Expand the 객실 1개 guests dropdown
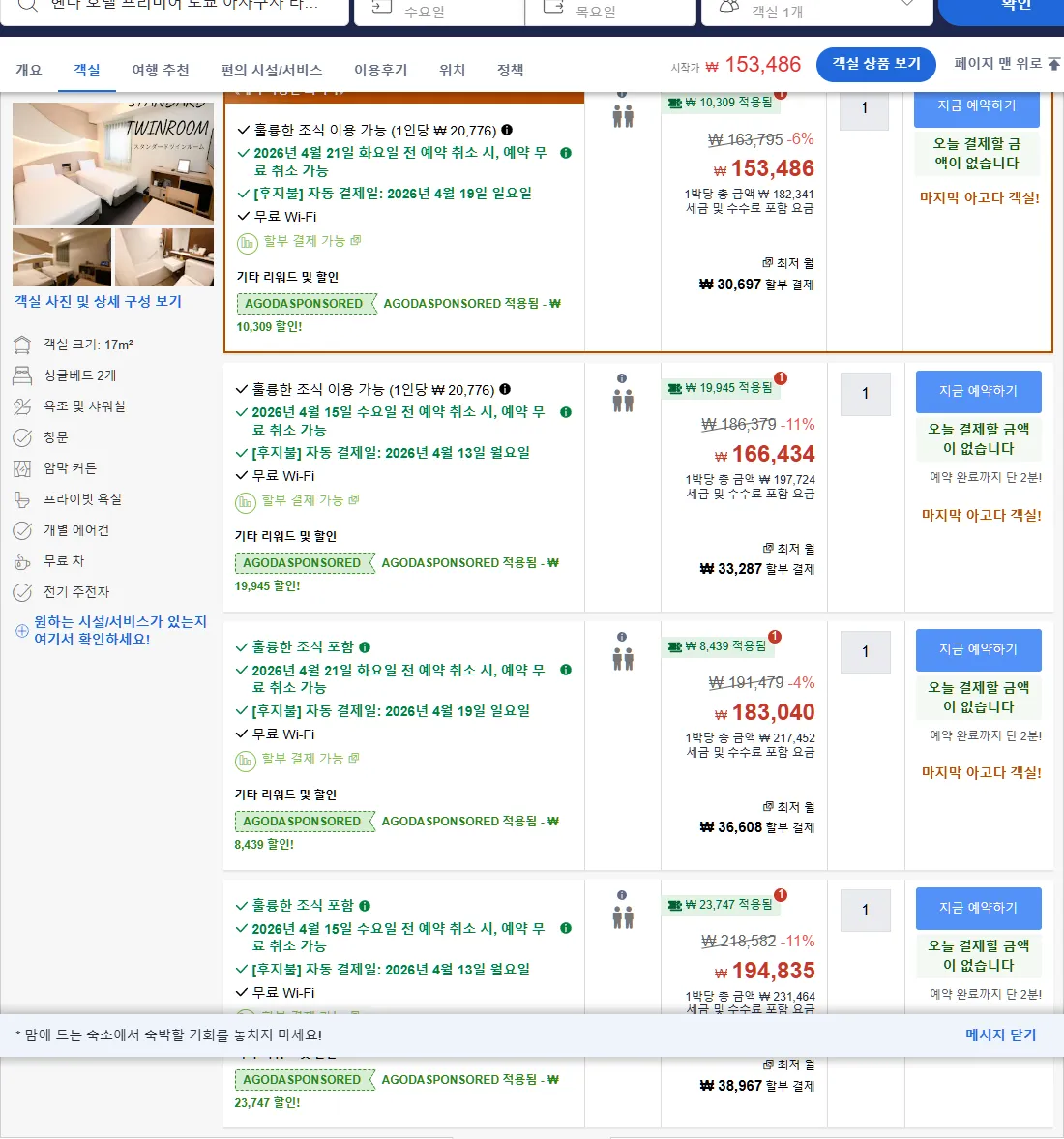The height and width of the screenshot is (1139, 1064). point(817,11)
